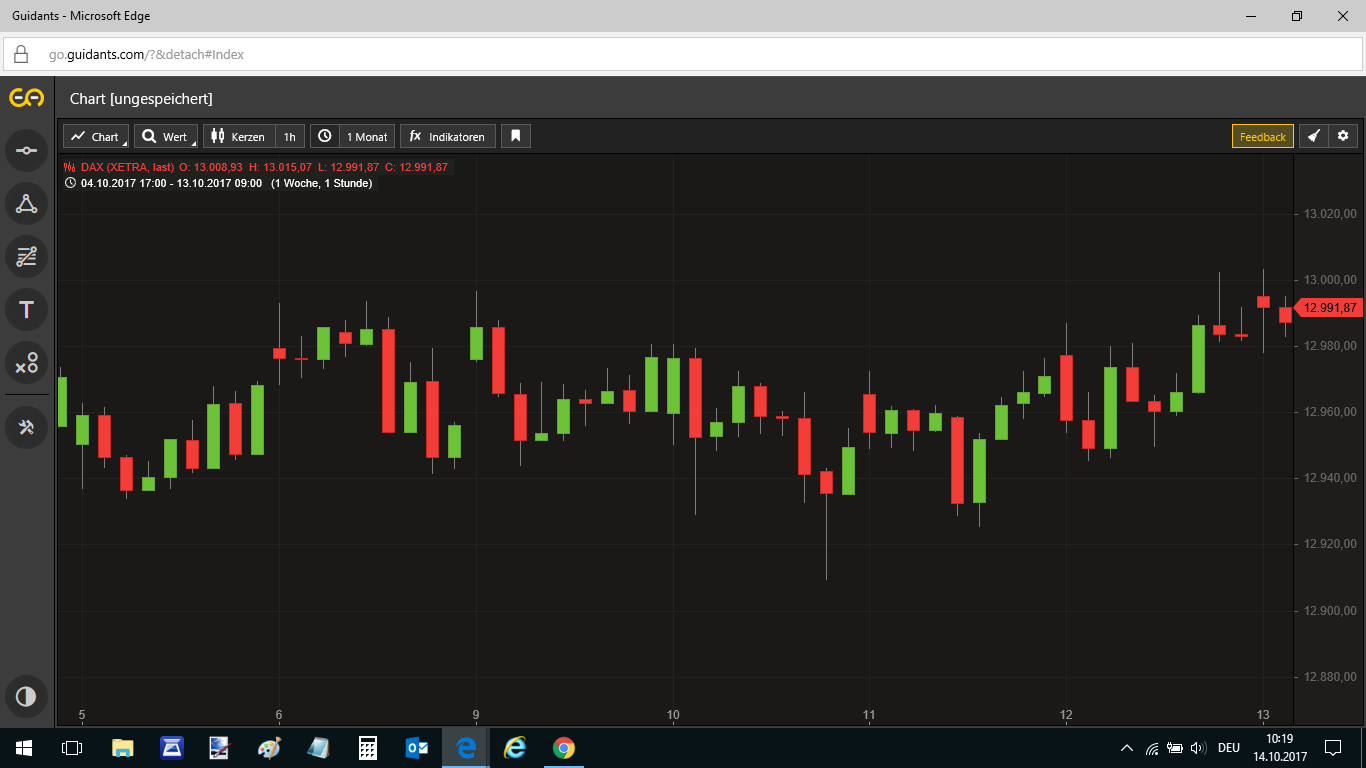Viewport: 1366px width, 768px height.
Task: Open the trend lines drawing tool
Action: coord(26,256)
